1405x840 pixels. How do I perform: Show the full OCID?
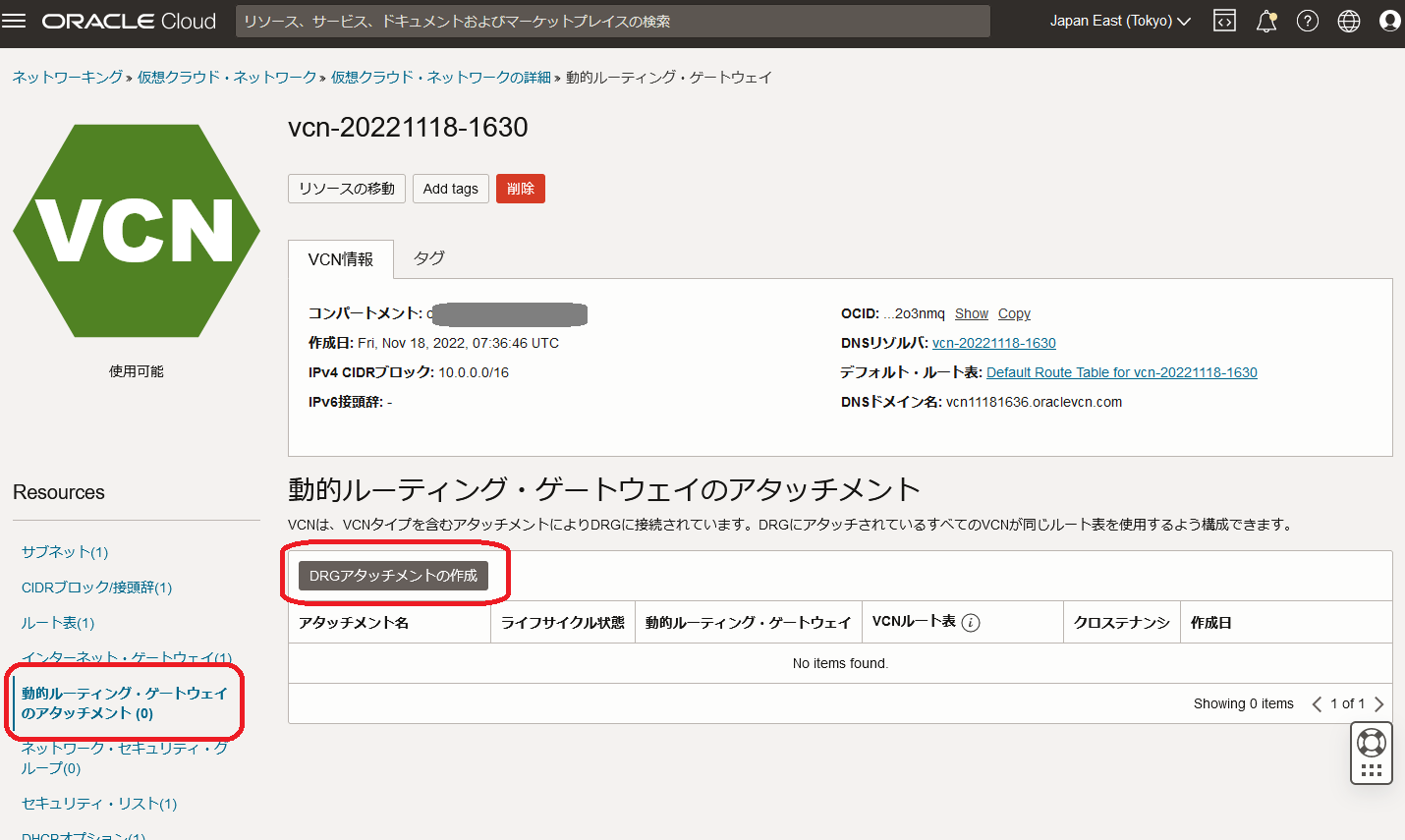pos(971,313)
